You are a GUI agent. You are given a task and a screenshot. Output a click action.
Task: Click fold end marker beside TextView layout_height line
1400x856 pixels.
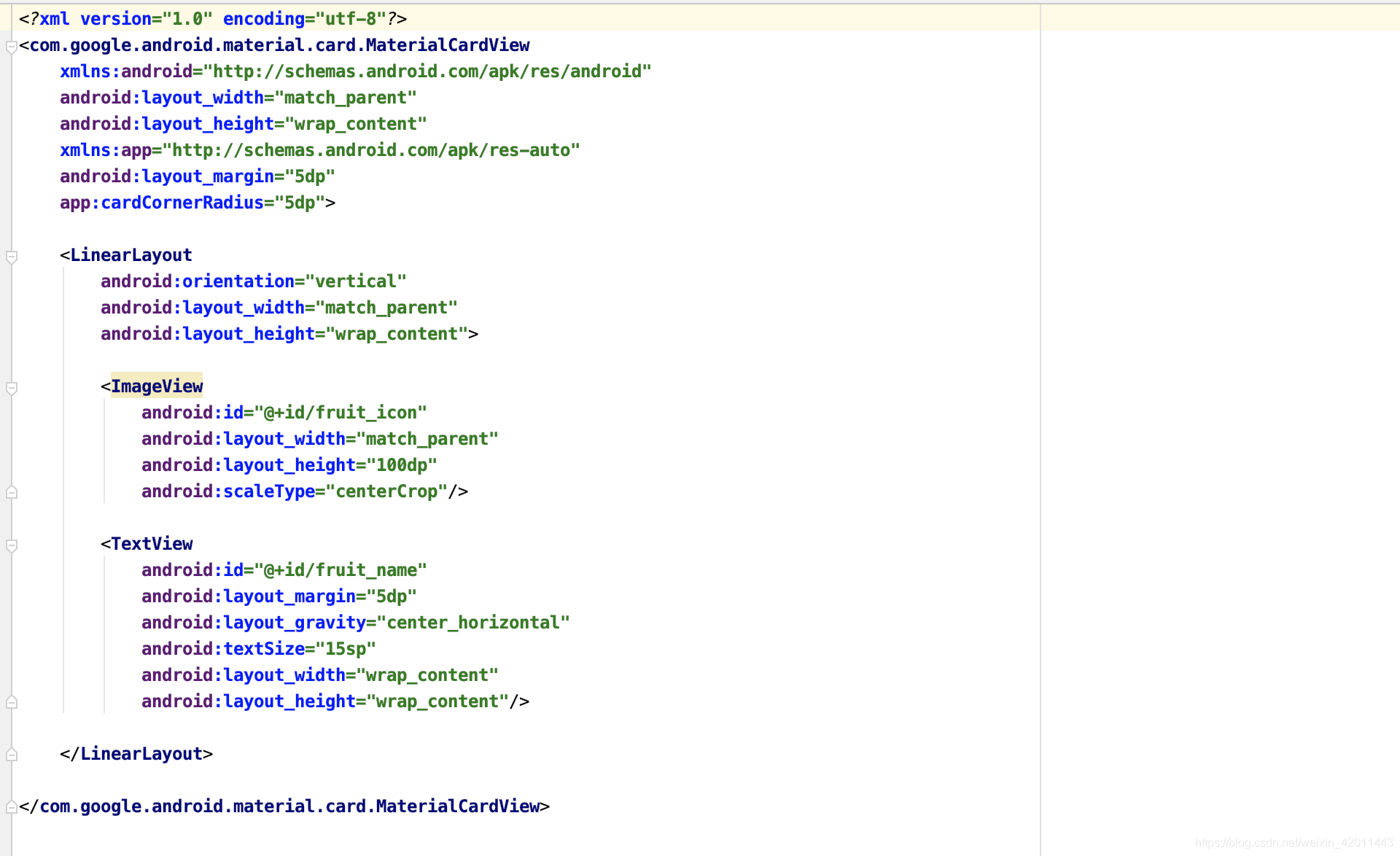tap(11, 703)
